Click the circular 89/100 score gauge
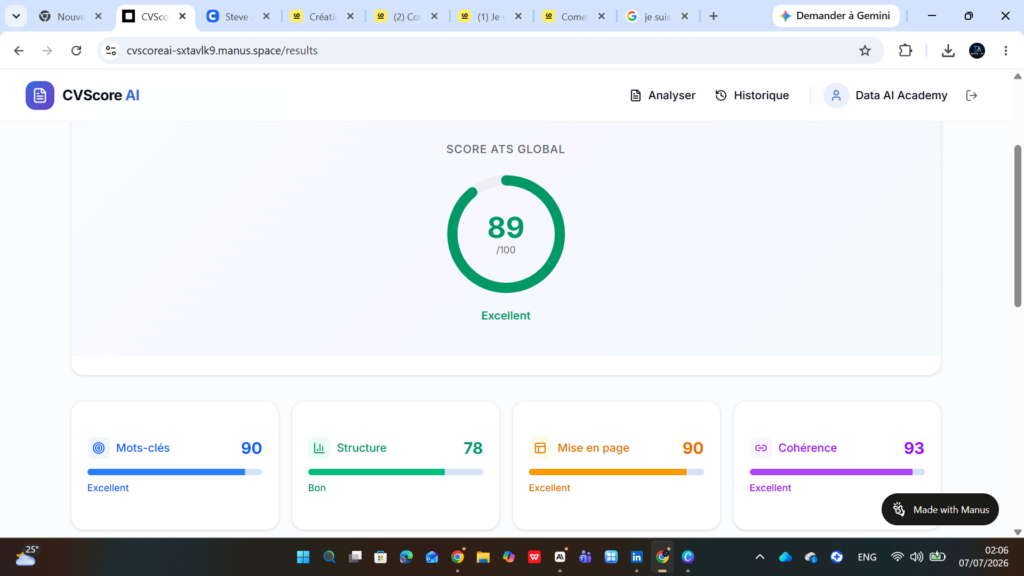 505,234
